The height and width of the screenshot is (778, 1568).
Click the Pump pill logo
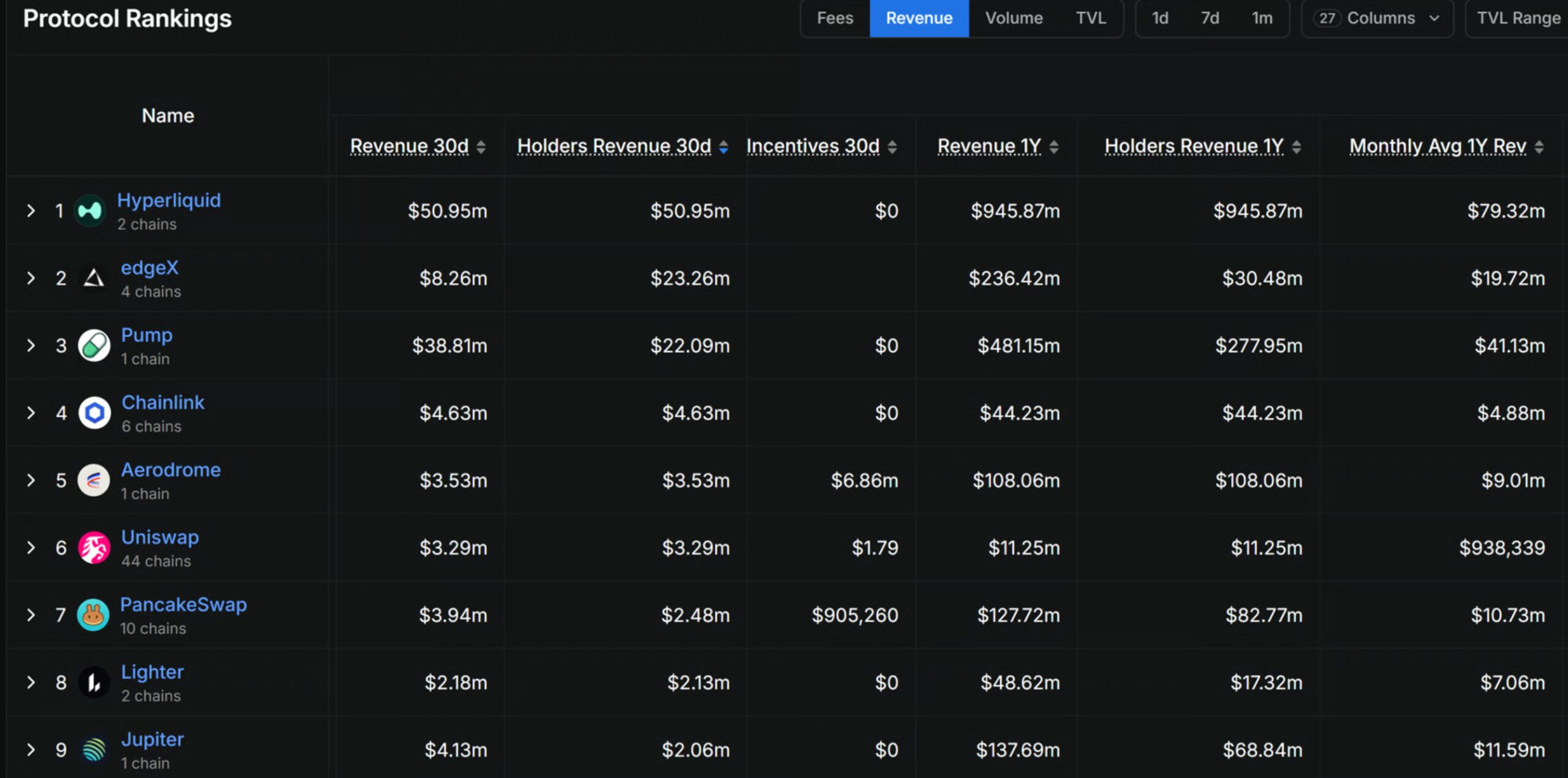click(94, 346)
